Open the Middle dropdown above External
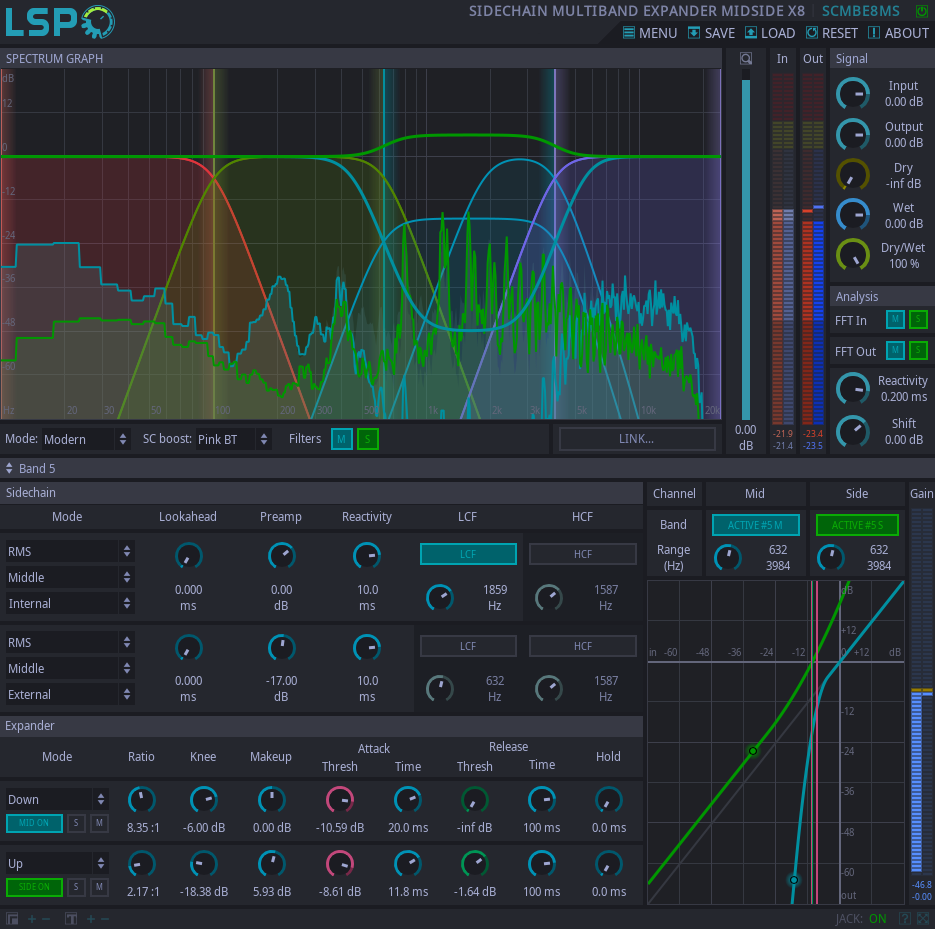This screenshot has width=935, height=929. tap(69, 668)
